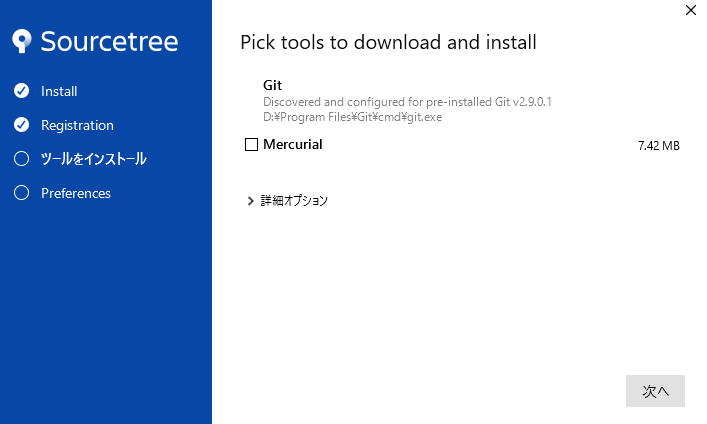Screen dimensions: 707x424
Task: Click the Mercurial label text
Action: pos(292,145)
